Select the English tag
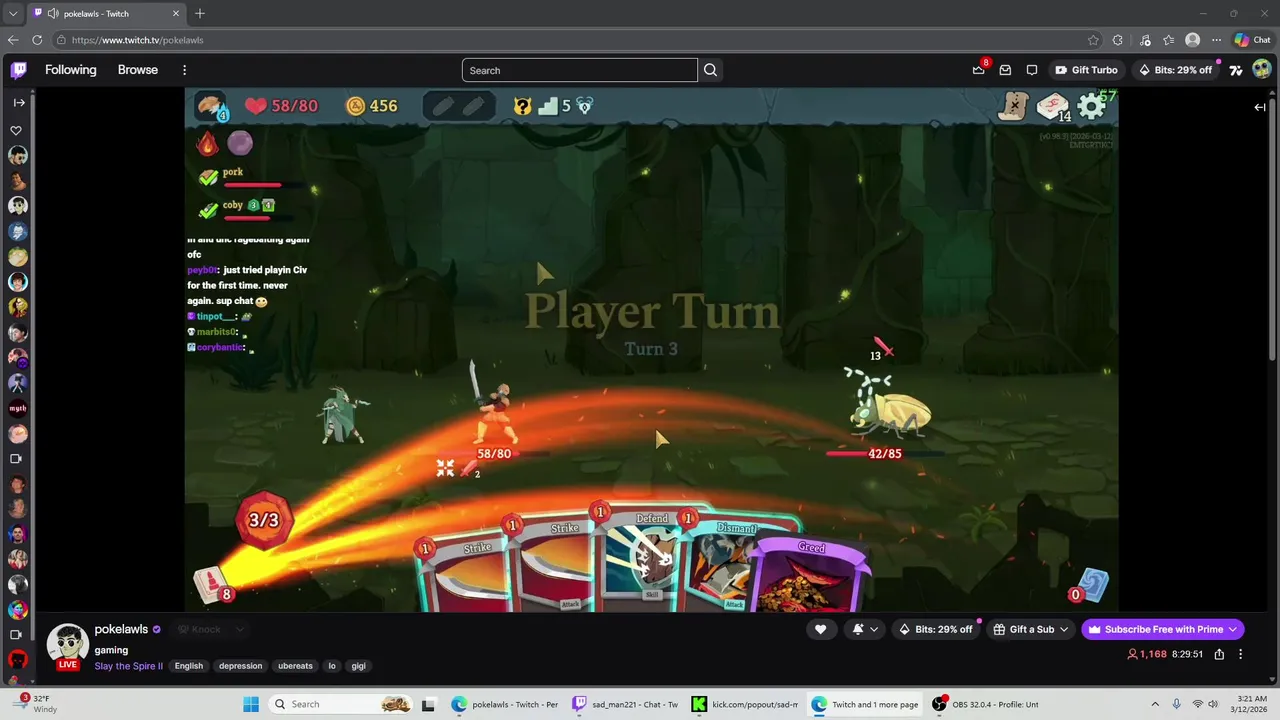The height and width of the screenshot is (720, 1280). click(189, 666)
